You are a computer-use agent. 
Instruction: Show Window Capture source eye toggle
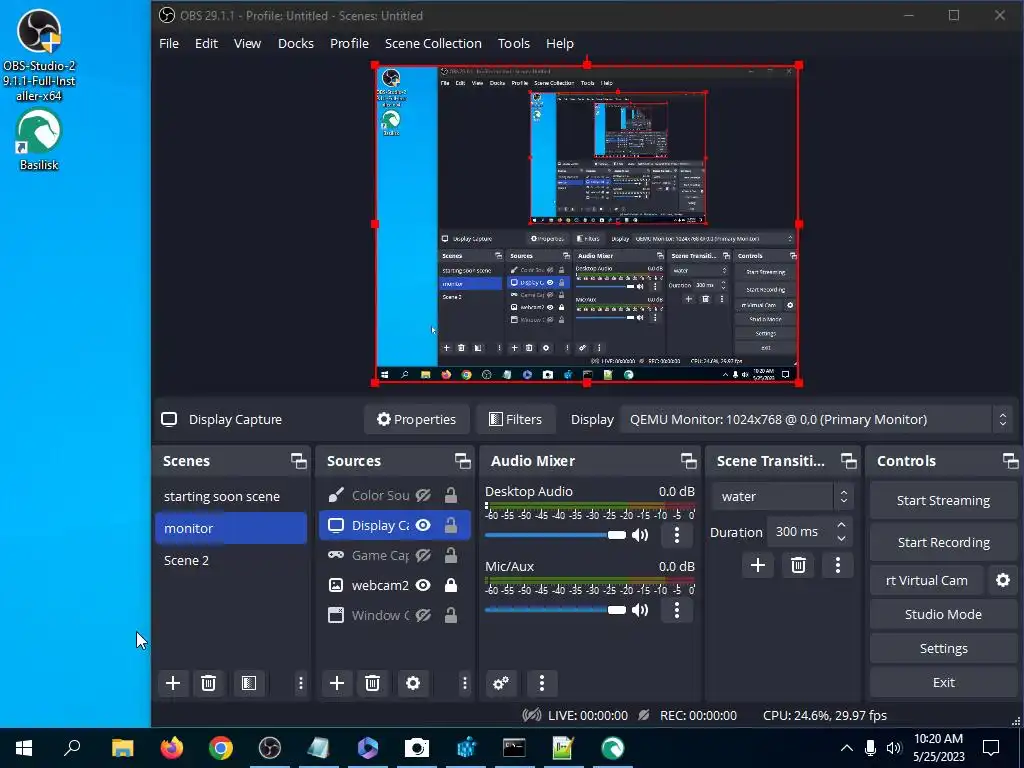click(x=423, y=615)
